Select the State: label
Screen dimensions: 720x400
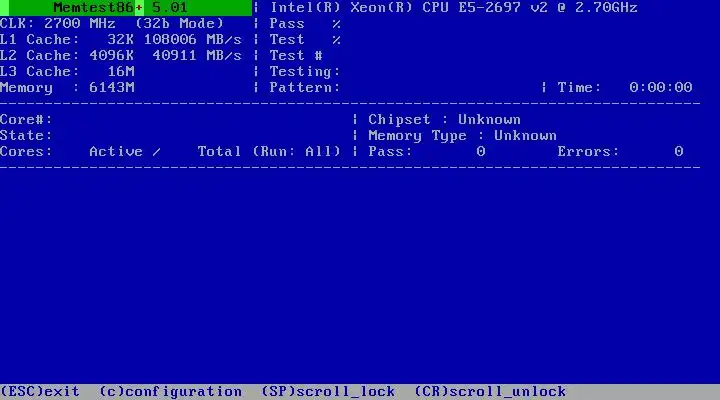click(x=26, y=135)
